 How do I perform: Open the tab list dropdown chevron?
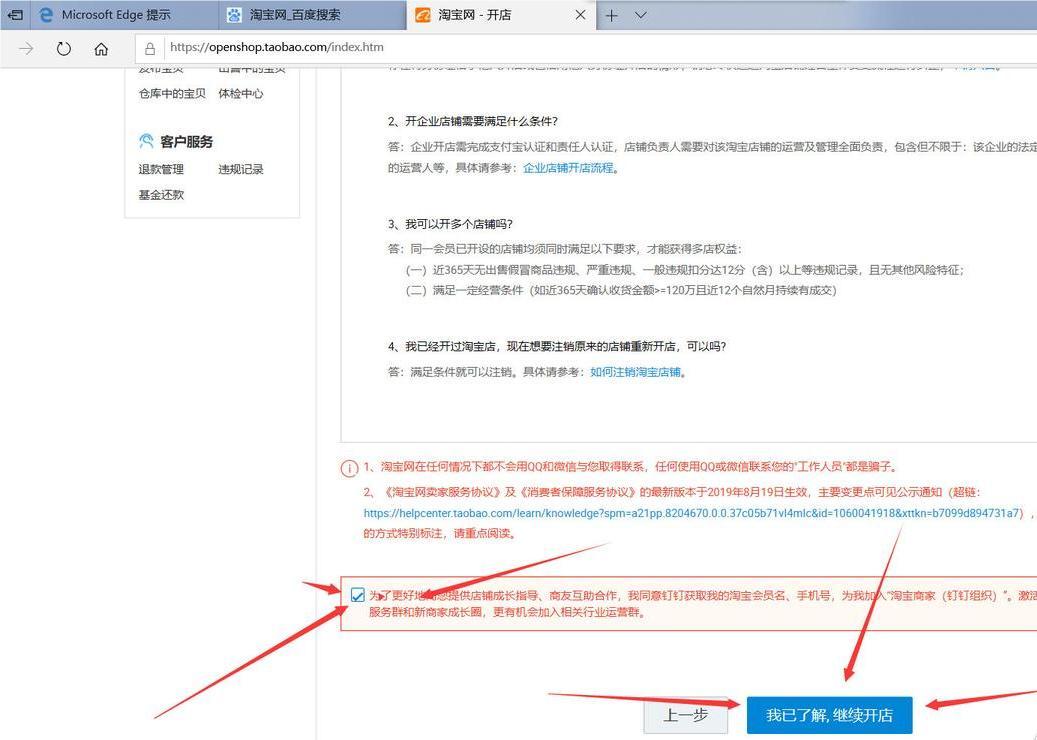coord(641,14)
